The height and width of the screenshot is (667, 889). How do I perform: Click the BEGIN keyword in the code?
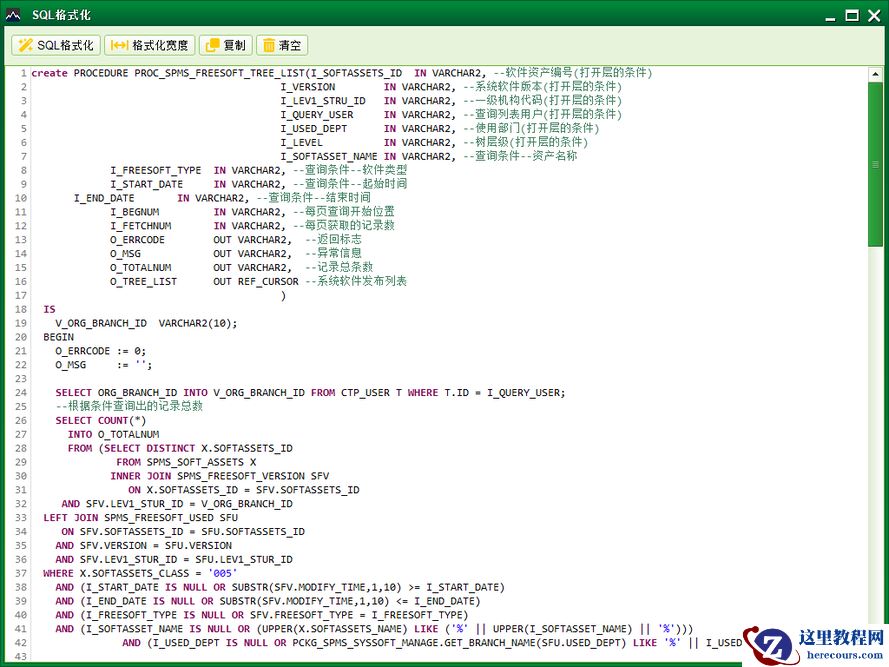(x=58, y=337)
